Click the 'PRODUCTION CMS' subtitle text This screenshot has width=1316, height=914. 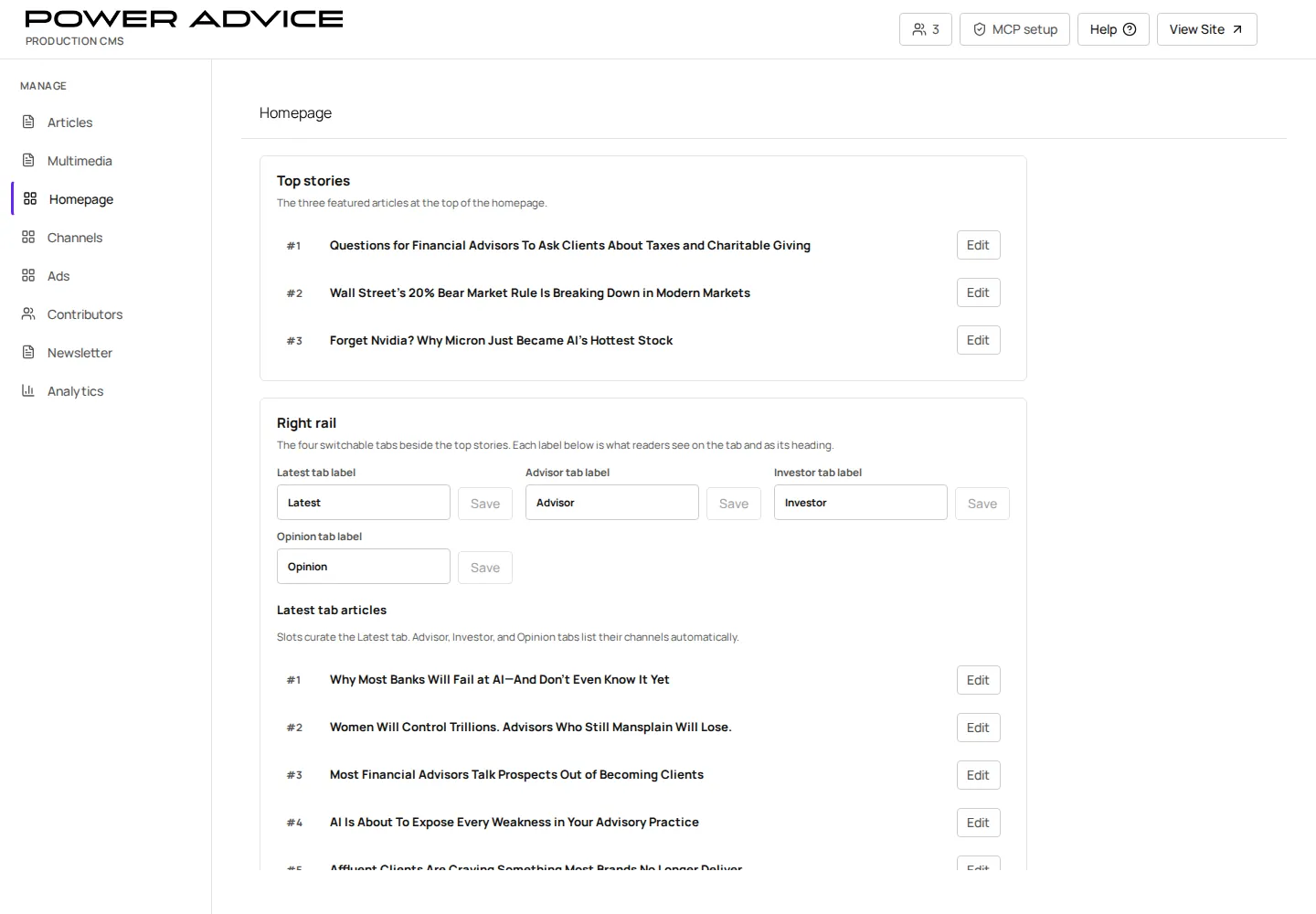(x=75, y=41)
